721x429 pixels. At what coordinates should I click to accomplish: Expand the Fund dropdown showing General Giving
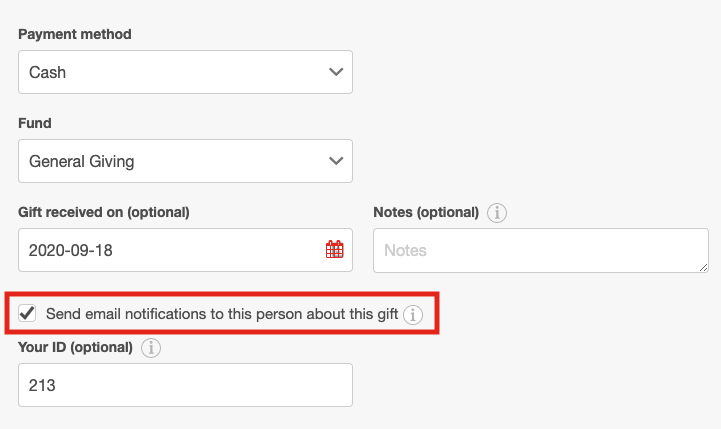pyautogui.click(x=185, y=161)
